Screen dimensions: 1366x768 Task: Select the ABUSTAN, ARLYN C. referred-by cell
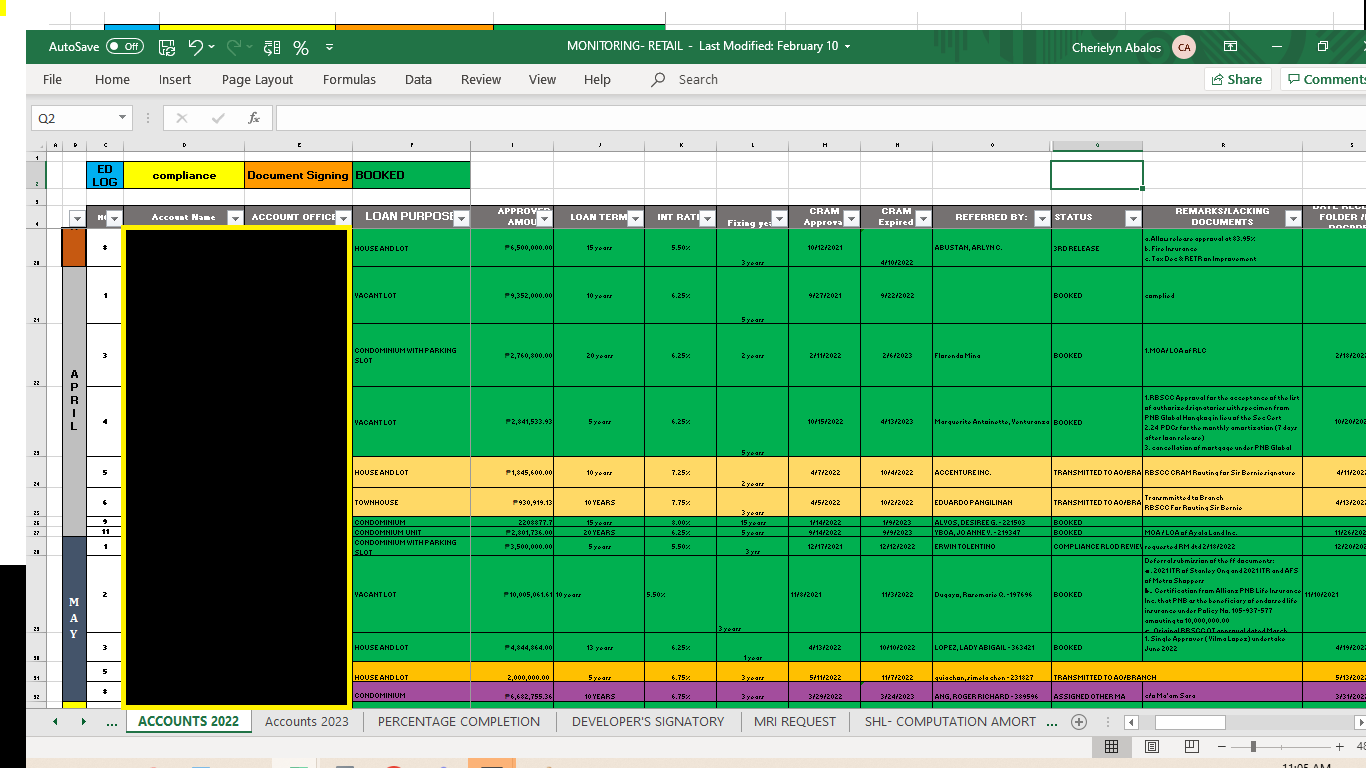tap(992, 248)
